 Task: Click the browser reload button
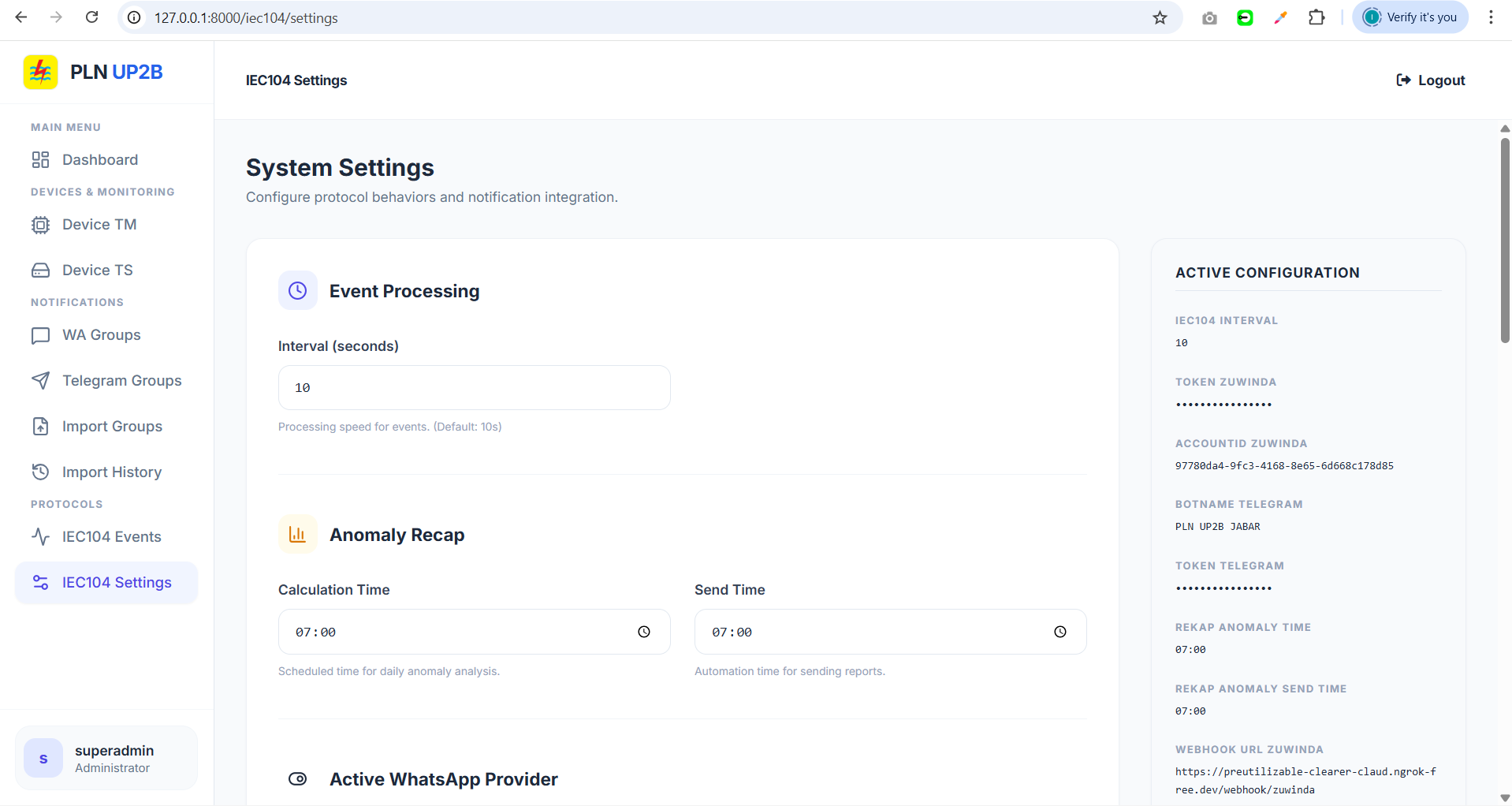(92, 17)
